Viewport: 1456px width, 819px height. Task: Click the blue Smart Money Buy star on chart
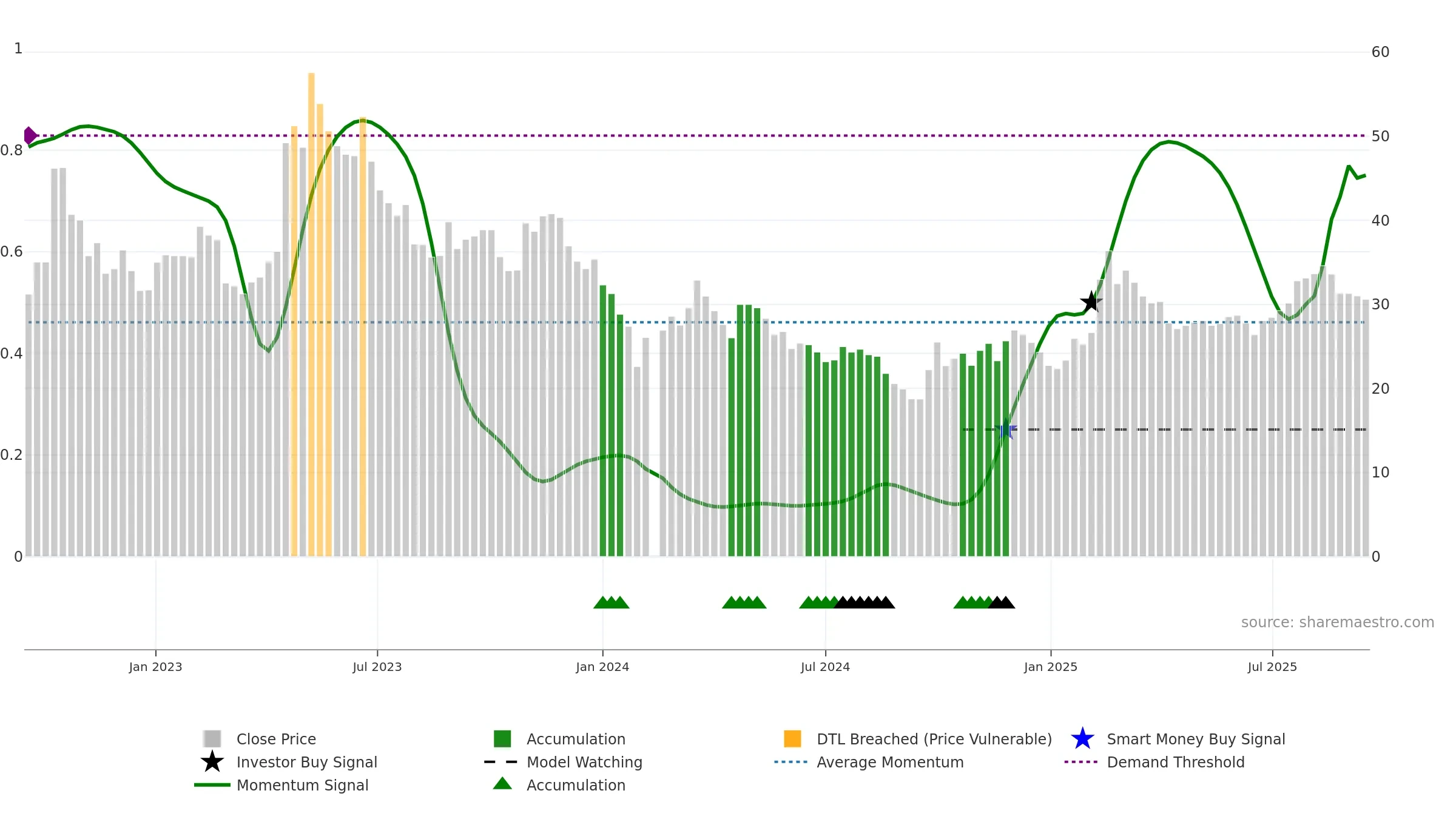(1005, 429)
